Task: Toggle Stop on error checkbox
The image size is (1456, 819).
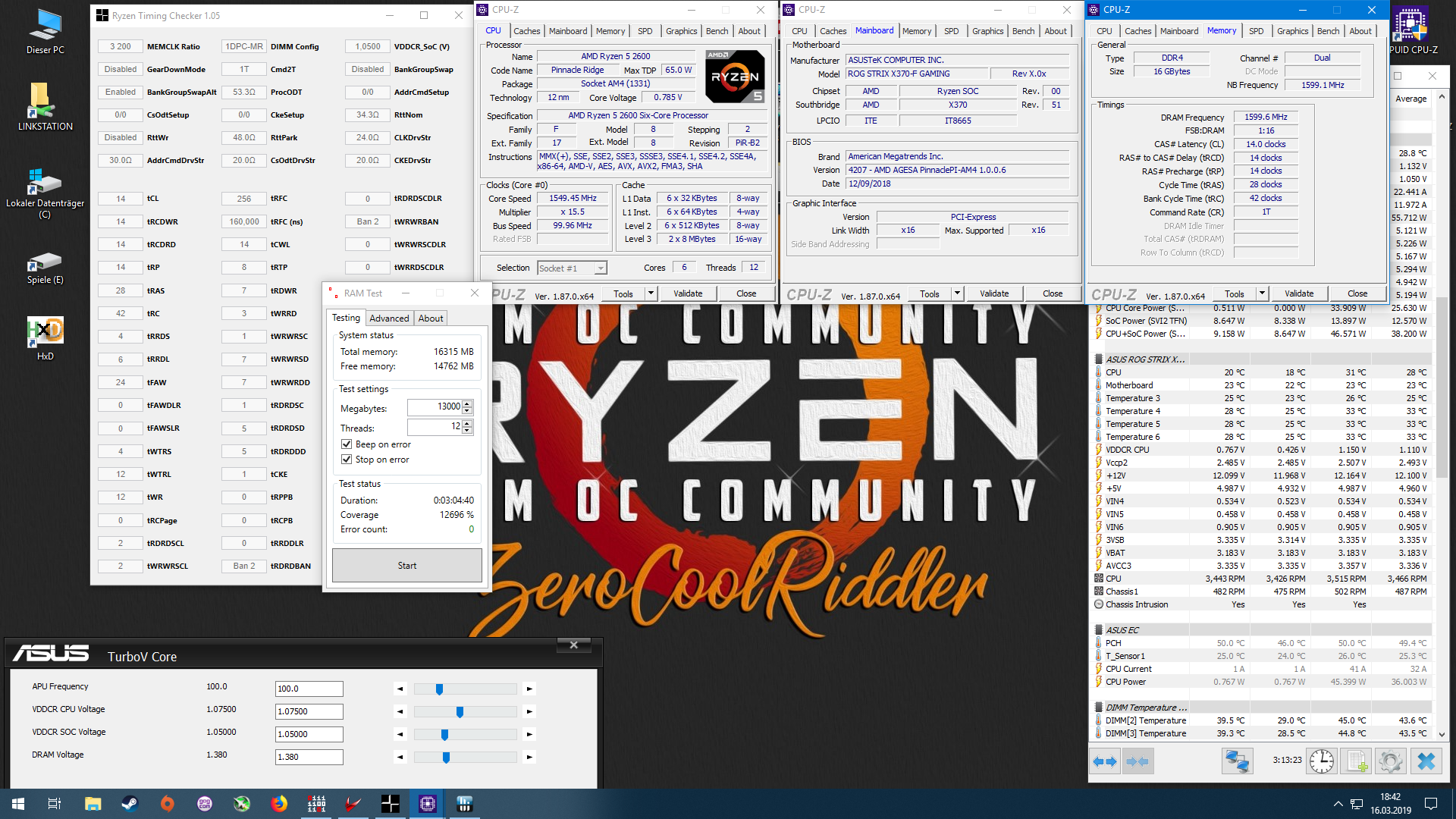Action: pyautogui.click(x=347, y=460)
